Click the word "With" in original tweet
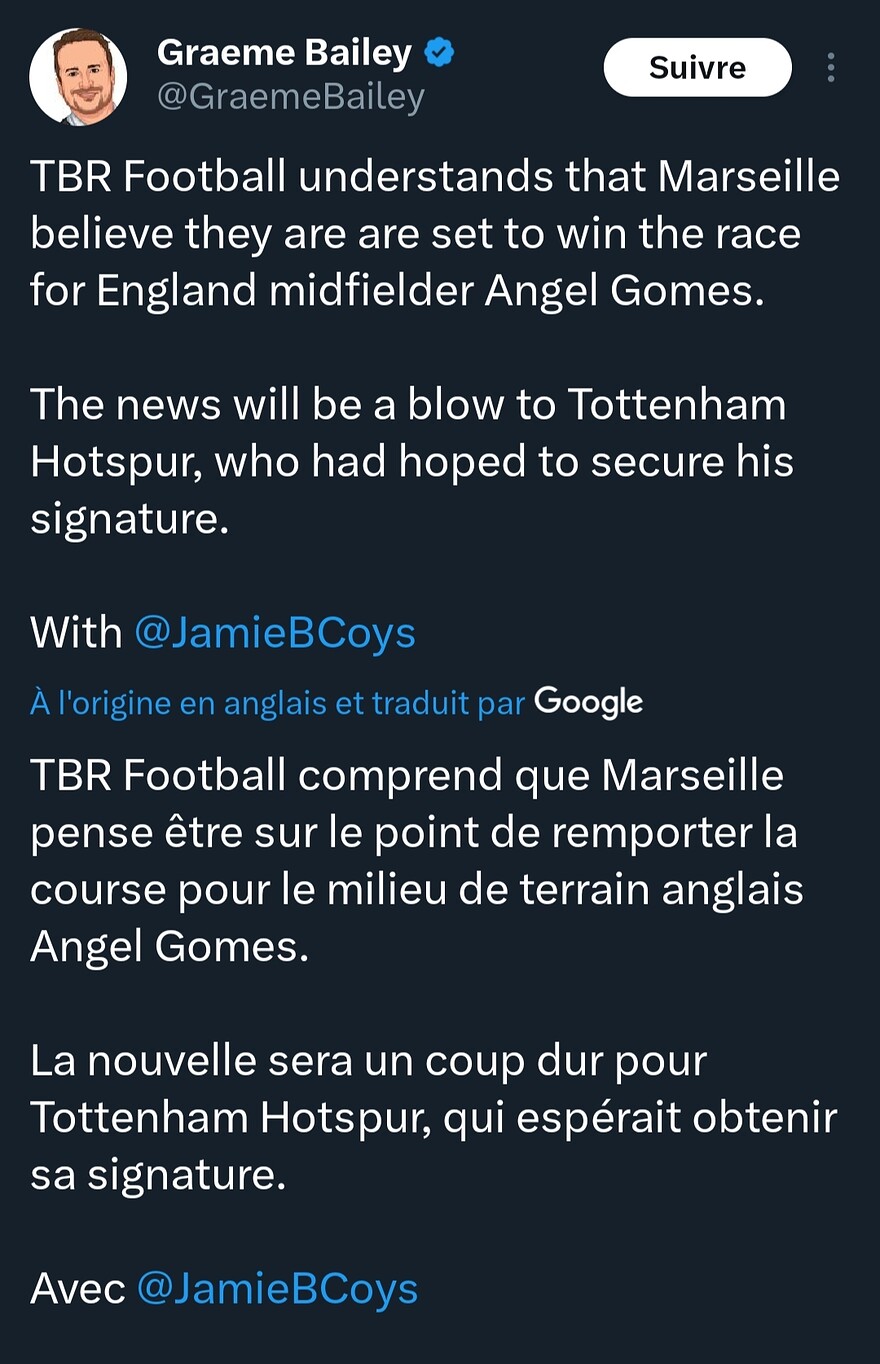Image resolution: width=880 pixels, height=1364 pixels. (x=76, y=633)
